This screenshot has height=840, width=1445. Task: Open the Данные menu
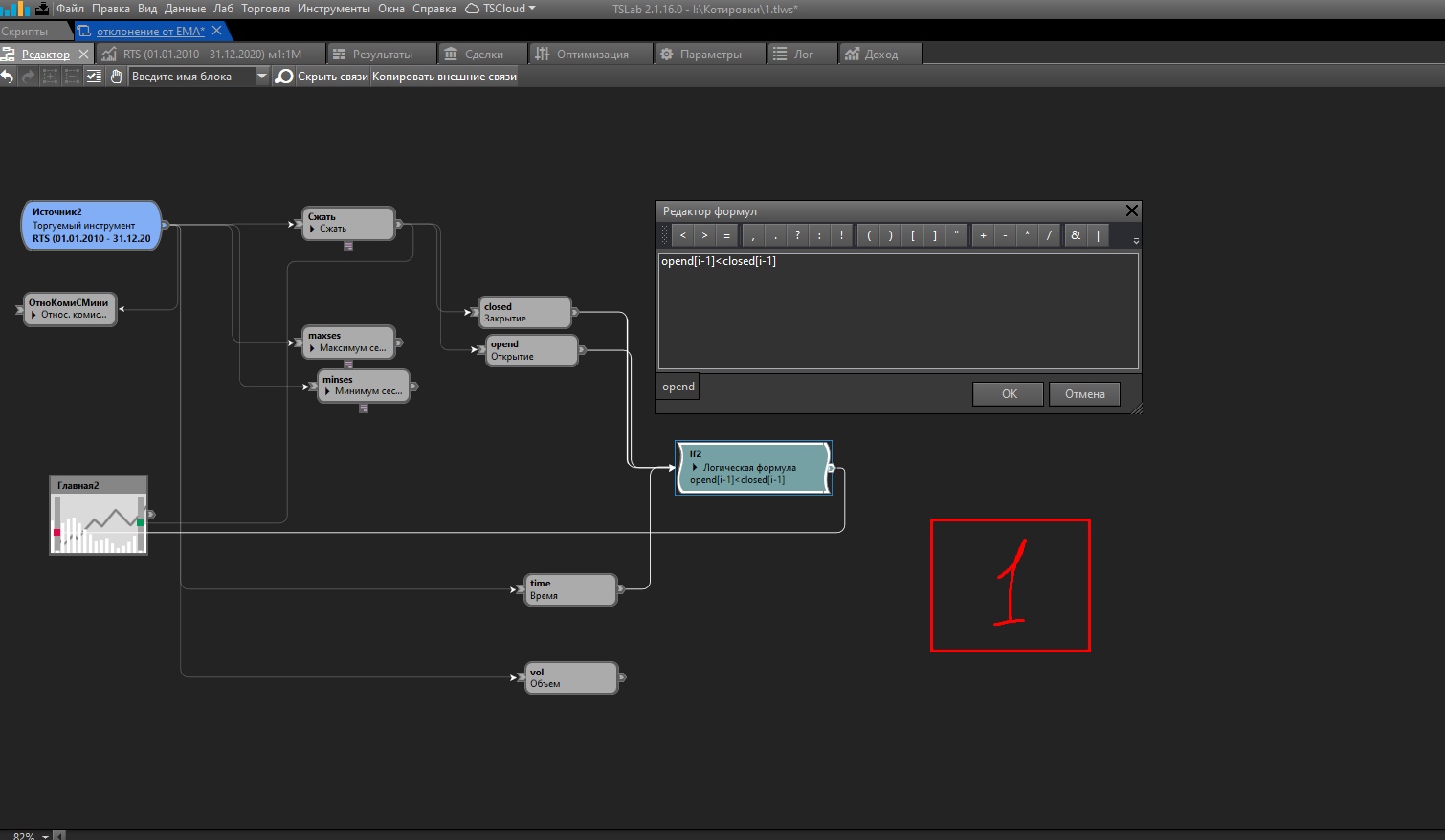pos(185,9)
